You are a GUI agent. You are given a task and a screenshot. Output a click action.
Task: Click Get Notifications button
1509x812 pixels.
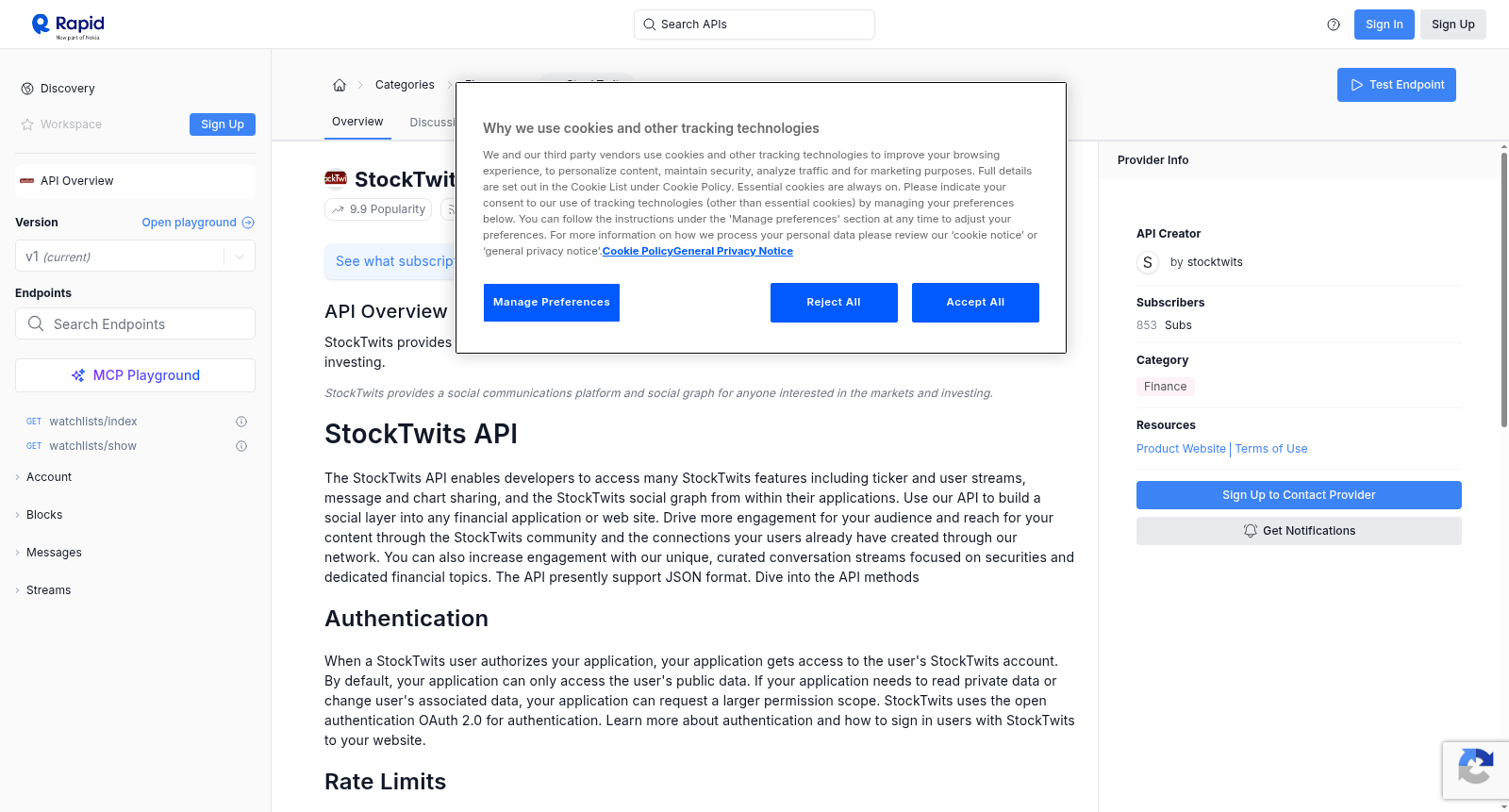click(x=1299, y=531)
